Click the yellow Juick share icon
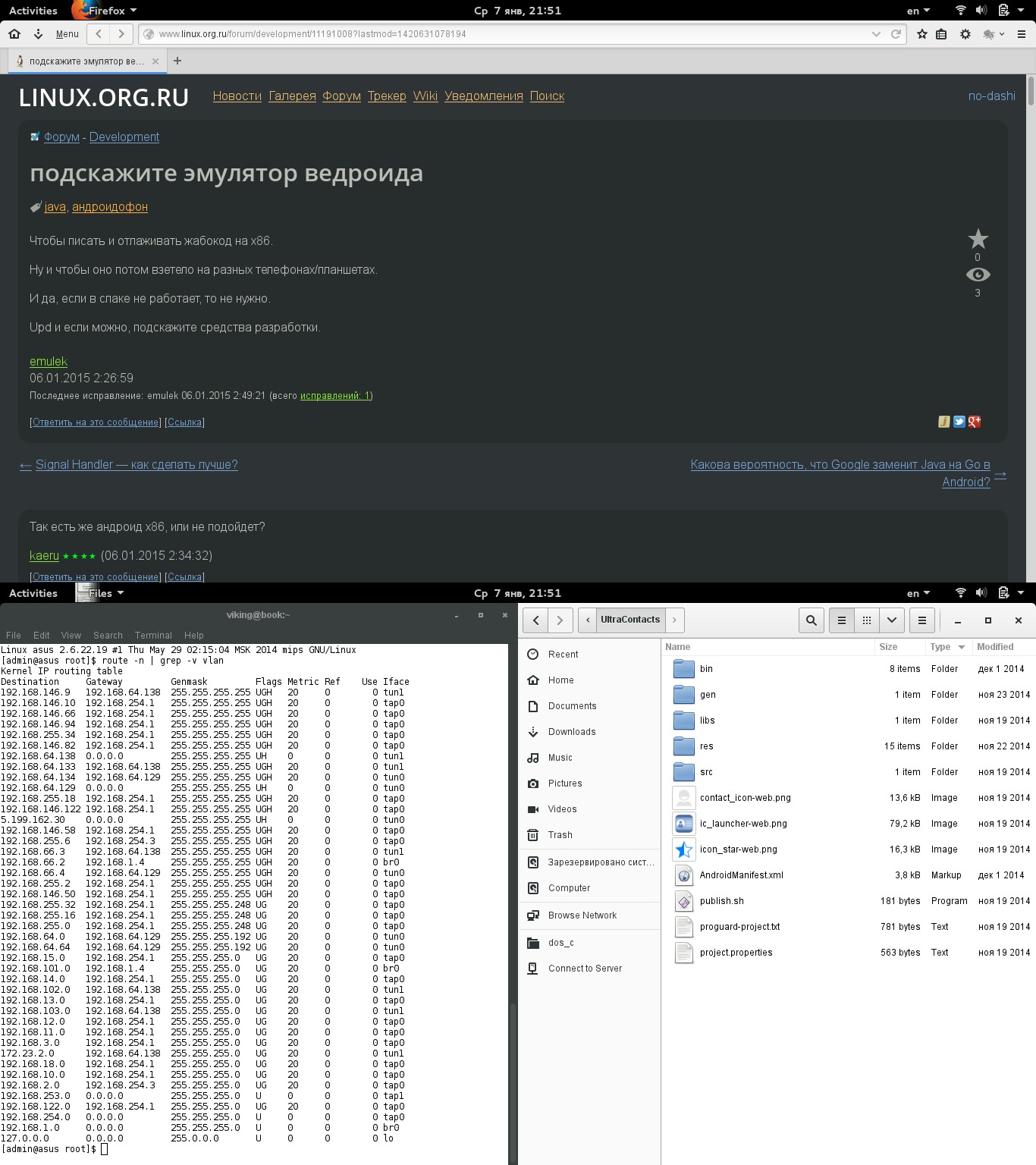Viewport: 1036px width, 1165px height. coord(944,422)
